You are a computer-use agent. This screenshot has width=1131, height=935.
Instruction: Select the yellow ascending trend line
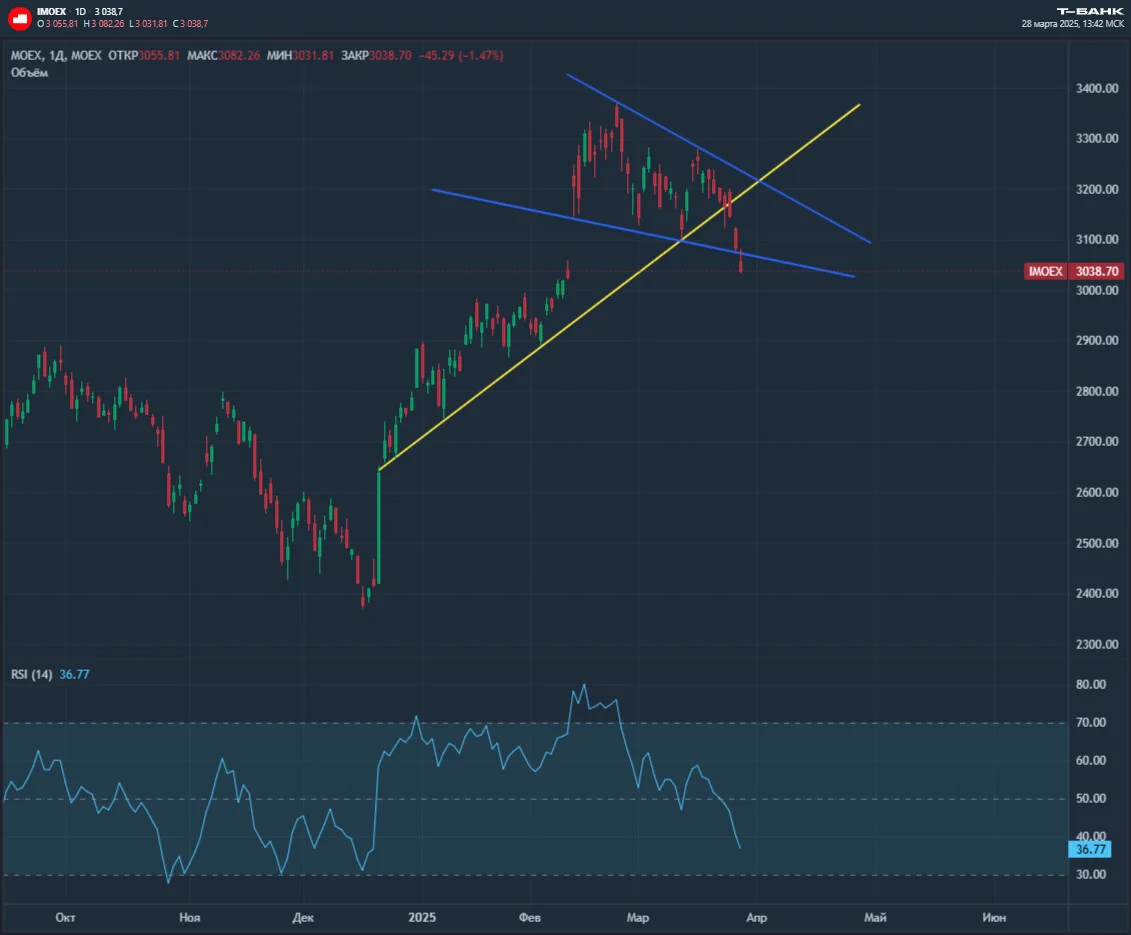coord(619,287)
